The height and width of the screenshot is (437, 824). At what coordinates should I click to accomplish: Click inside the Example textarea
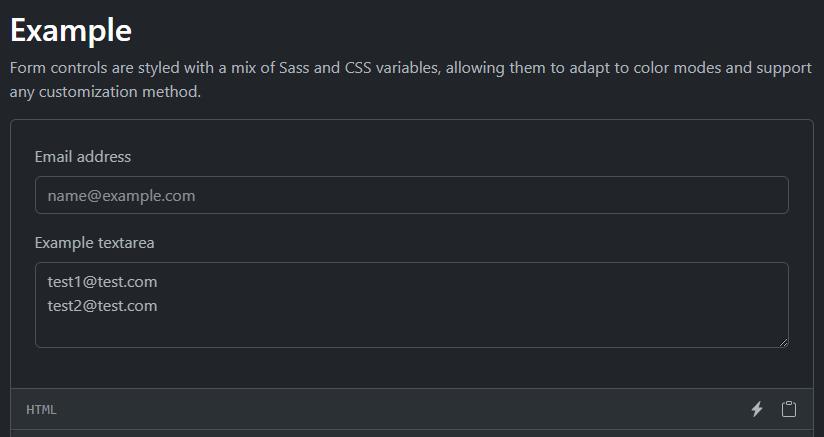411,305
